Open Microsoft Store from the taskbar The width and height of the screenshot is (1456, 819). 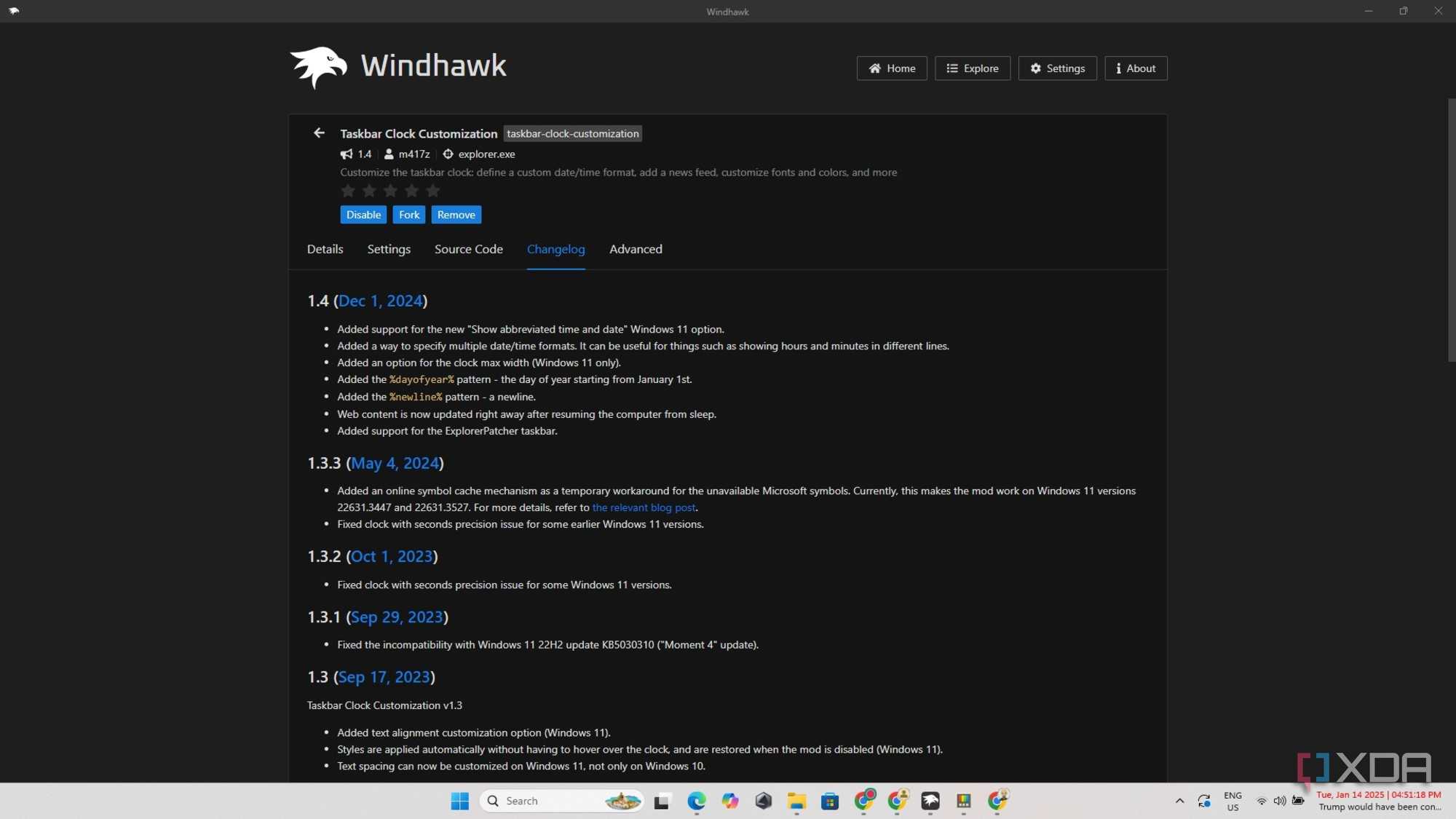point(830,801)
